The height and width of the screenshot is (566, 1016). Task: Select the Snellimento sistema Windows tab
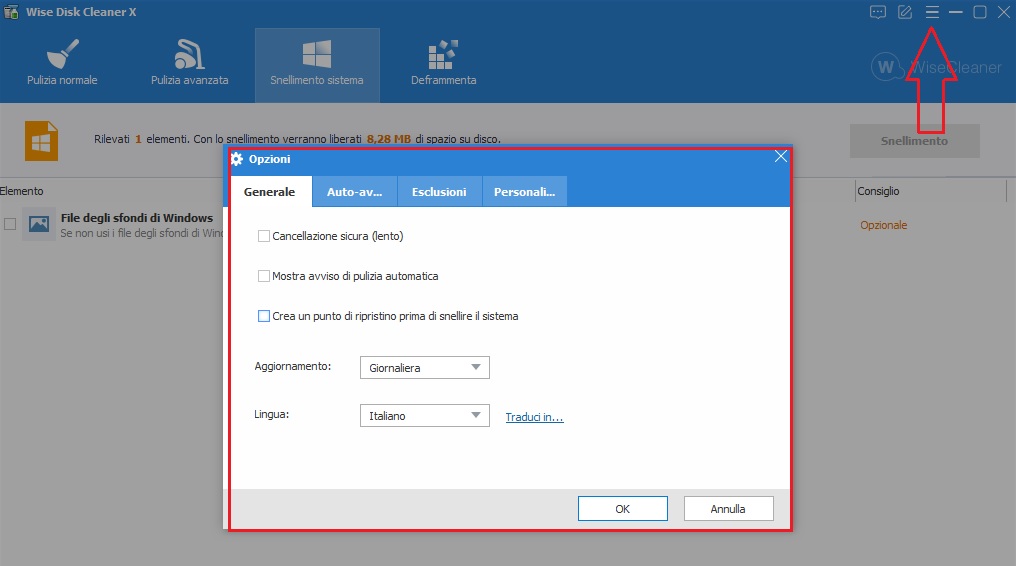[317, 65]
